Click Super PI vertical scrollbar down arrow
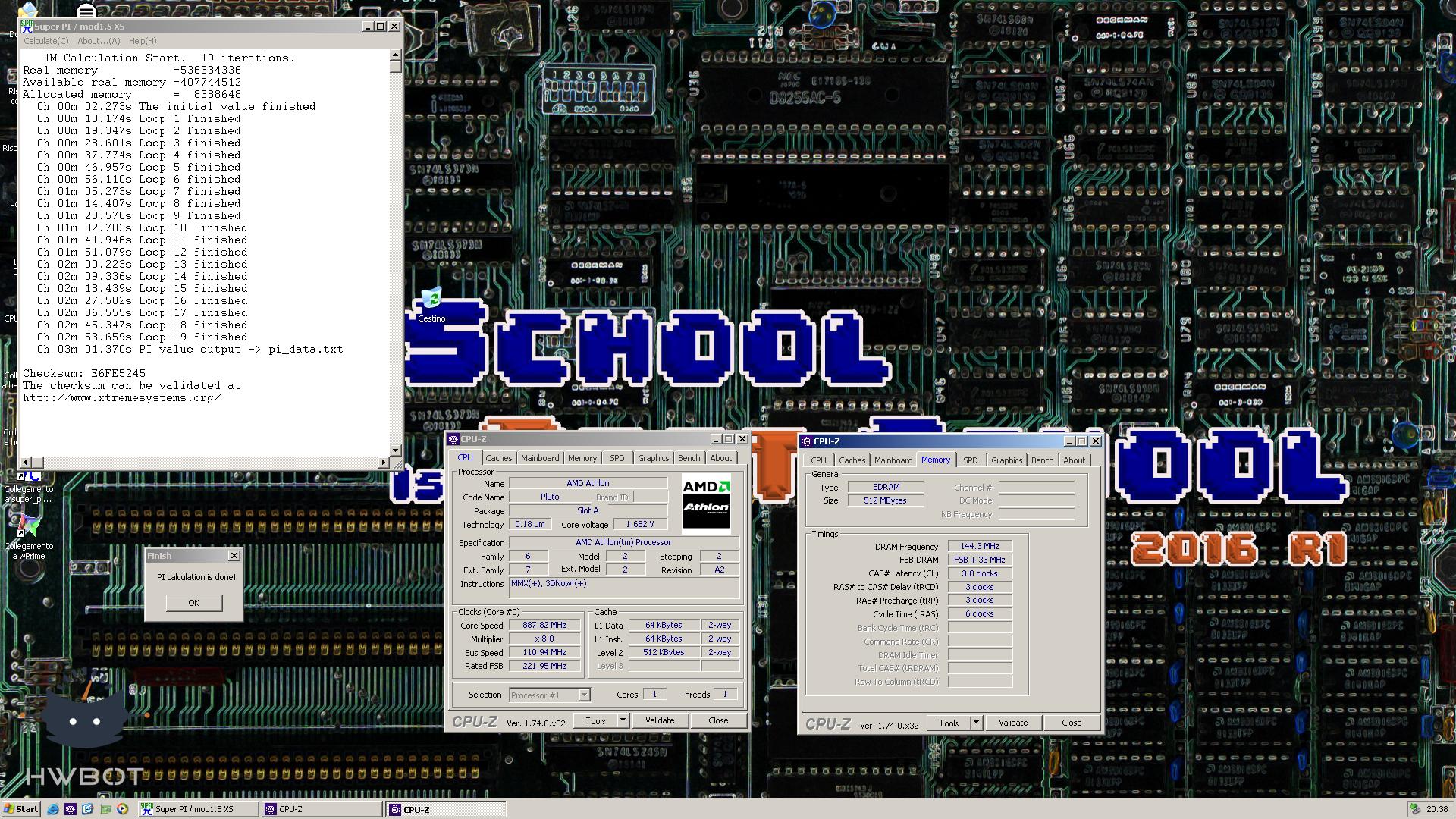 [396, 450]
